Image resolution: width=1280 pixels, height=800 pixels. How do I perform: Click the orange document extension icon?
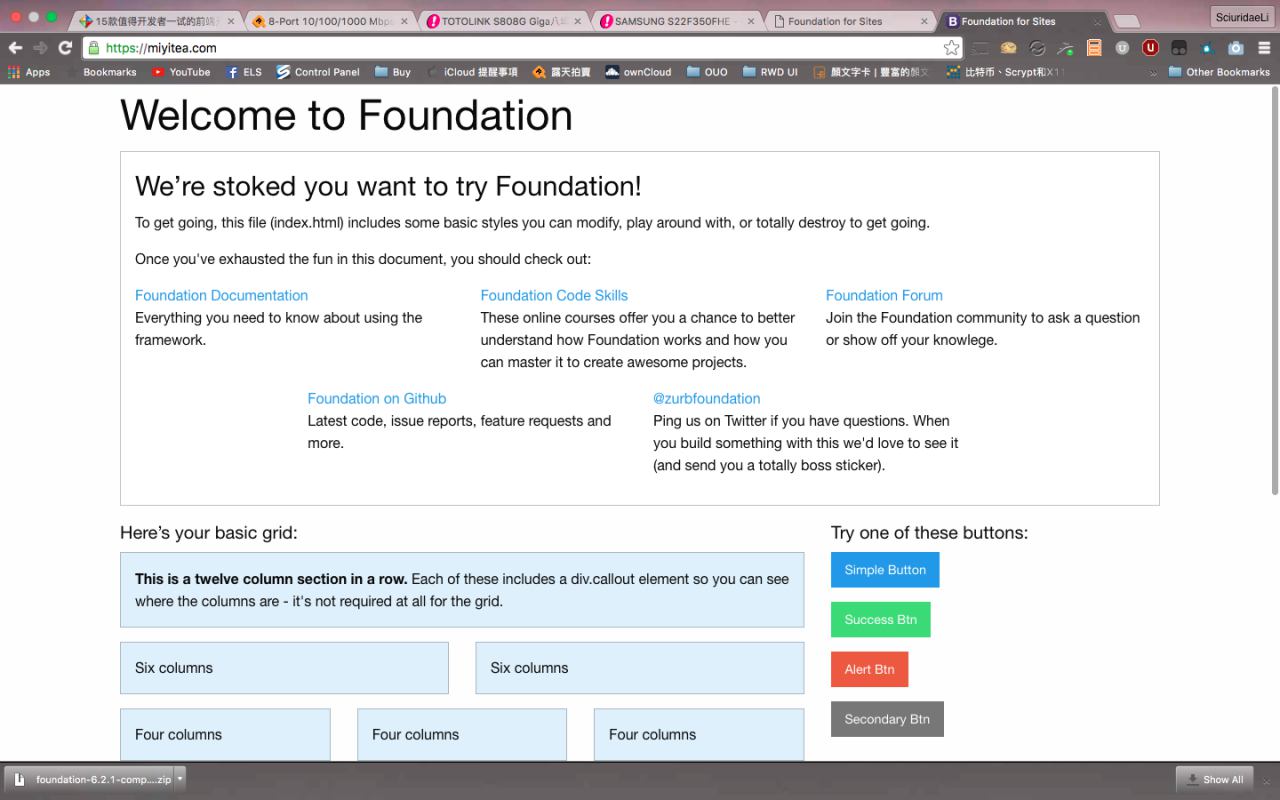[1094, 47]
